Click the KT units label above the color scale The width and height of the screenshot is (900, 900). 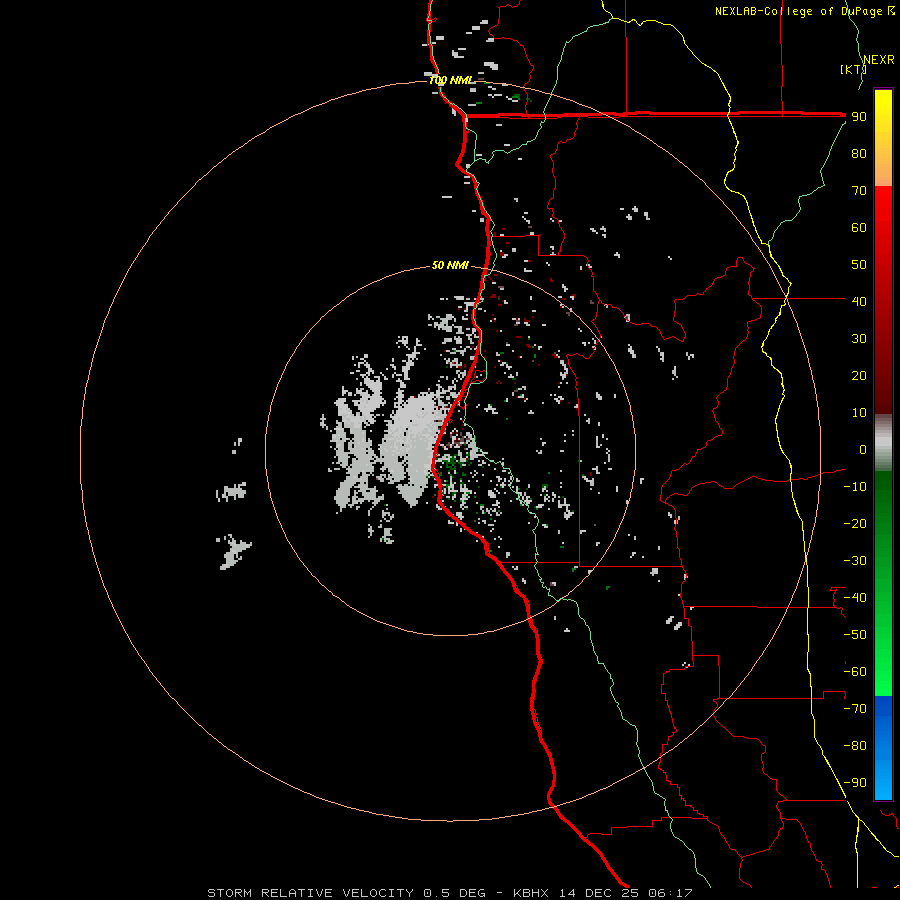click(854, 69)
